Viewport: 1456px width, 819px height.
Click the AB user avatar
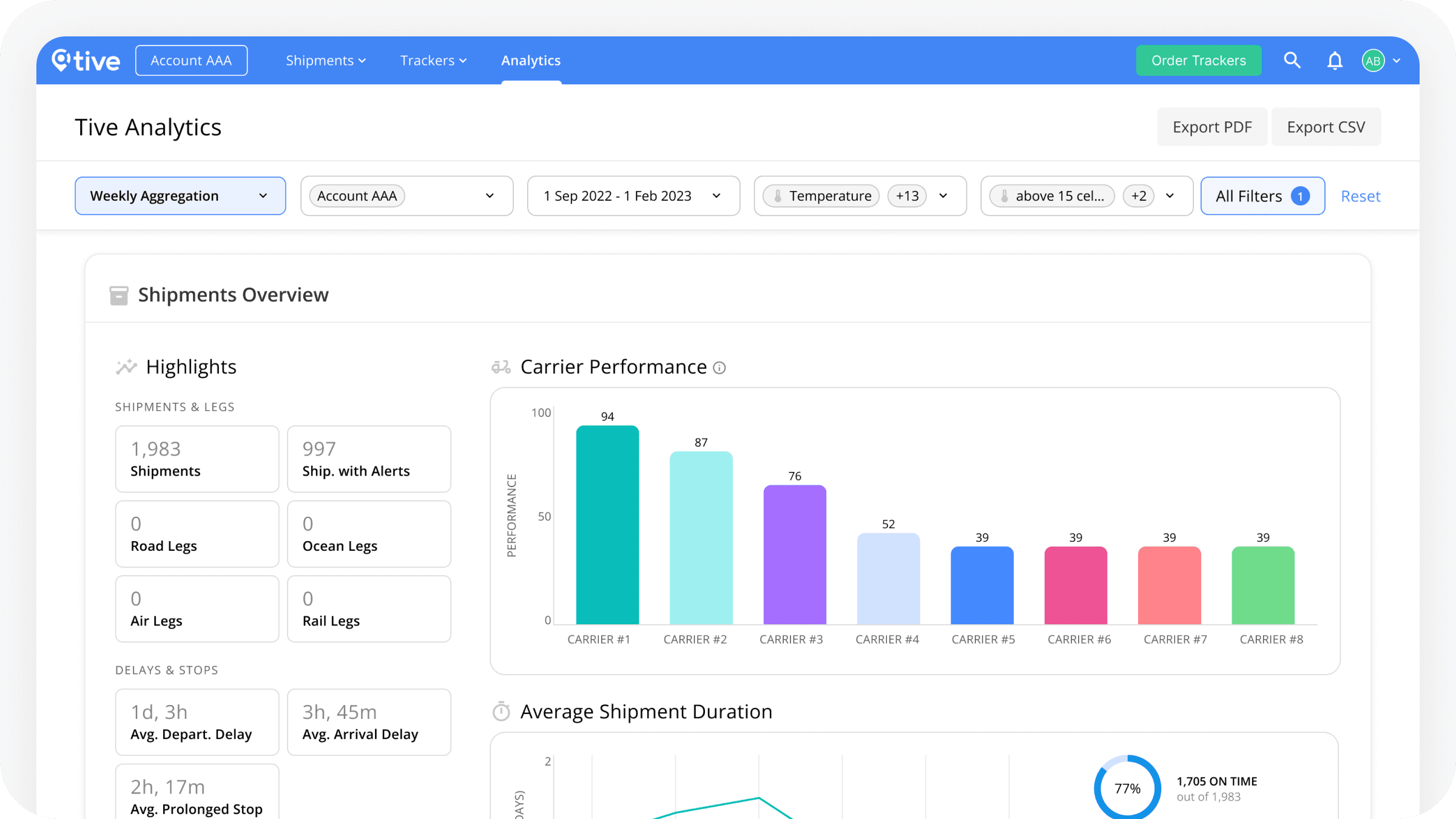click(x=1373, y=61)
